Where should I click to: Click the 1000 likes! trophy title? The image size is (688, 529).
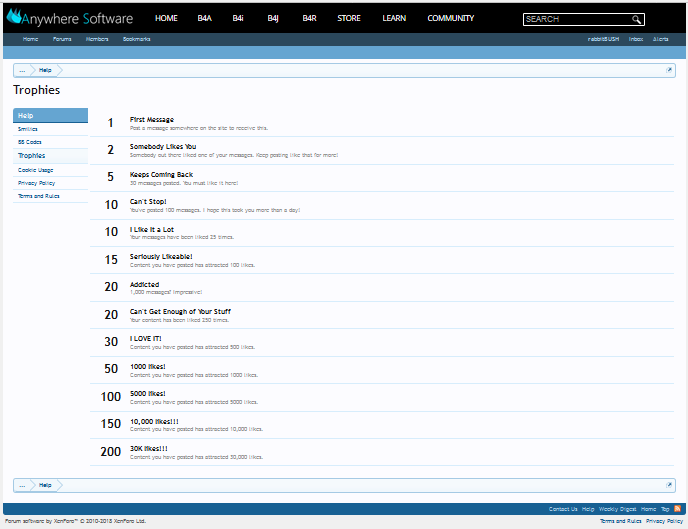(148, 367)
